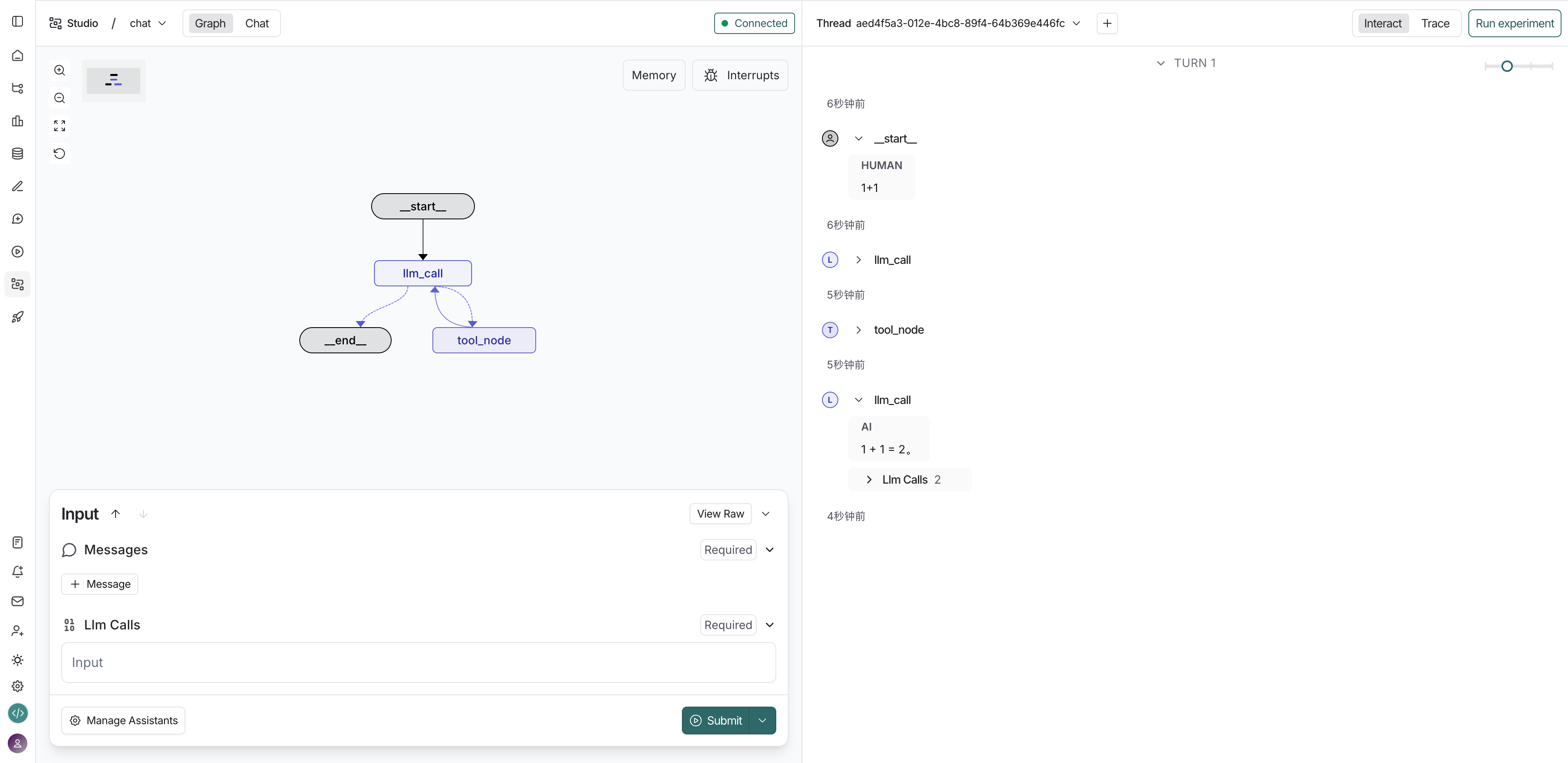Toggle theme with the sun icon

(18, 660)
